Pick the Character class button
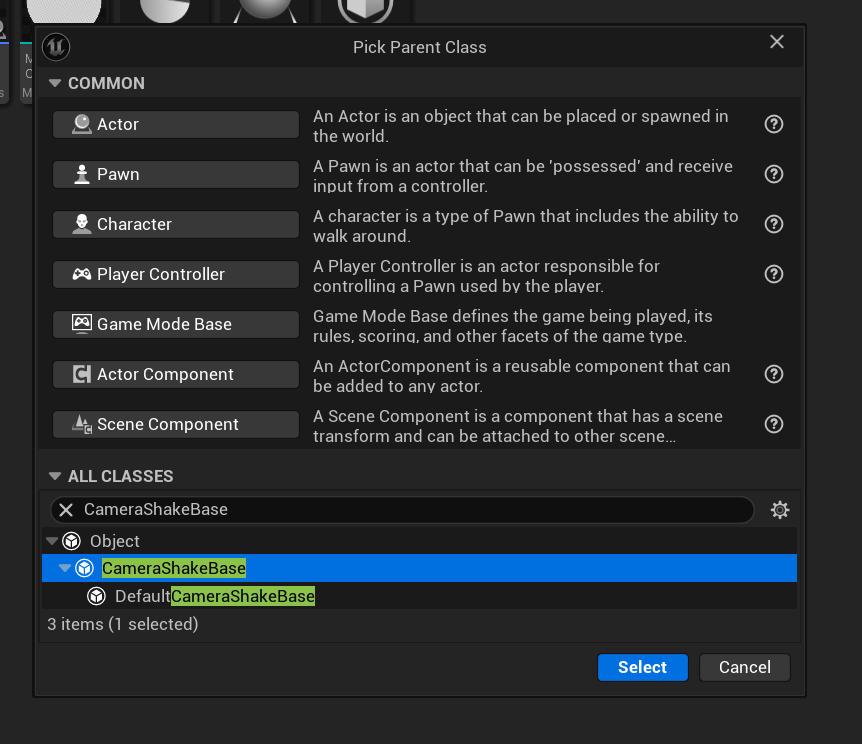The image size is (862, 744). pyautogui.click(x=176, y=224)
